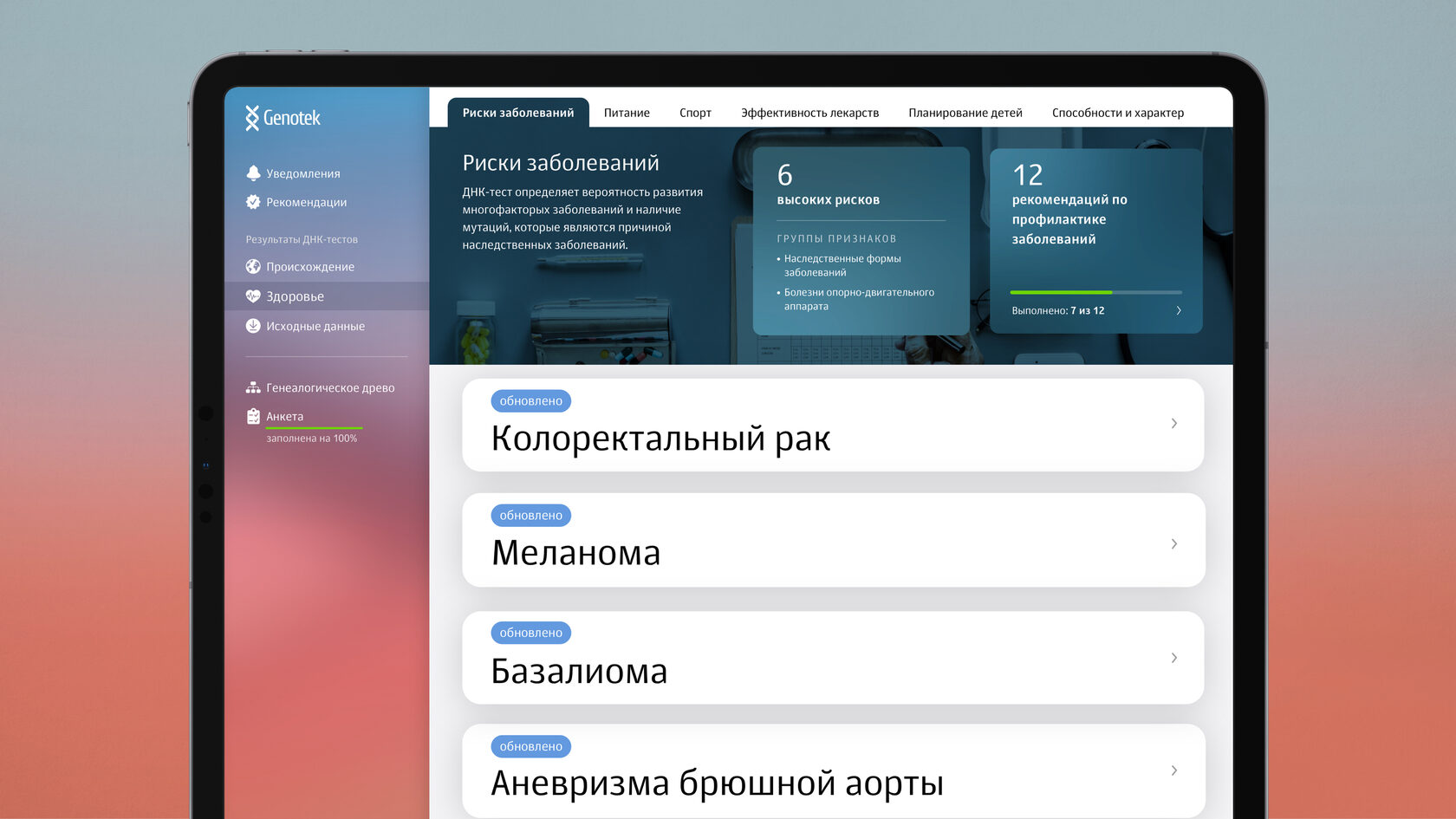The image size is (1456, 819).
Task: Open the recommendations card arrow chevron
Action: [1179, 310]
